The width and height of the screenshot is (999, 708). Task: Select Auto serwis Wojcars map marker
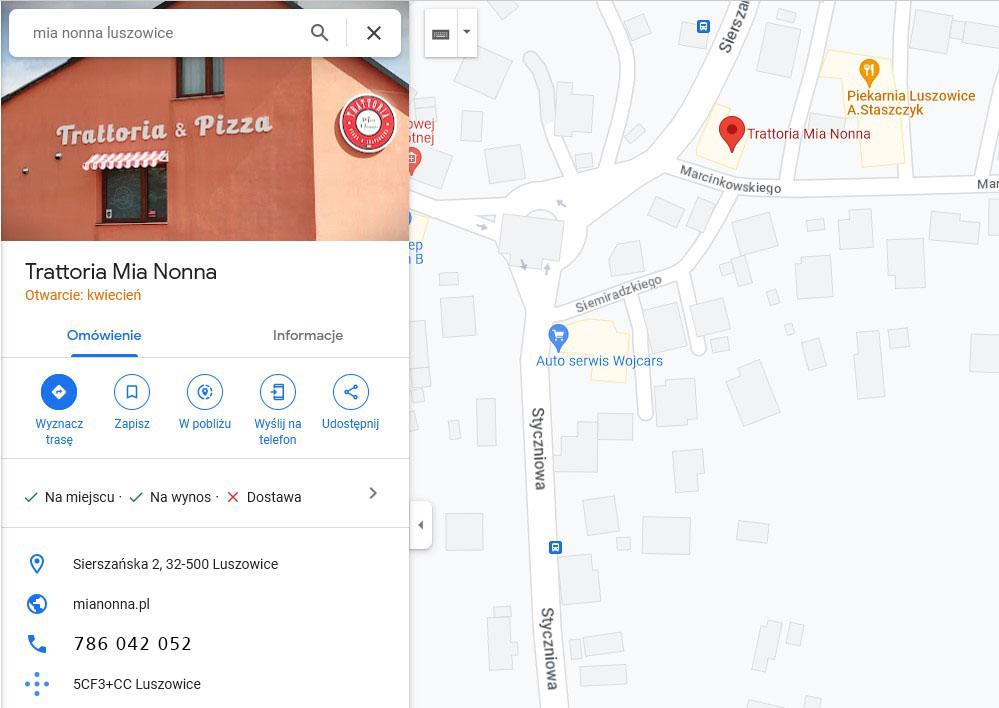pyautogui.click(x=558, y=338)
